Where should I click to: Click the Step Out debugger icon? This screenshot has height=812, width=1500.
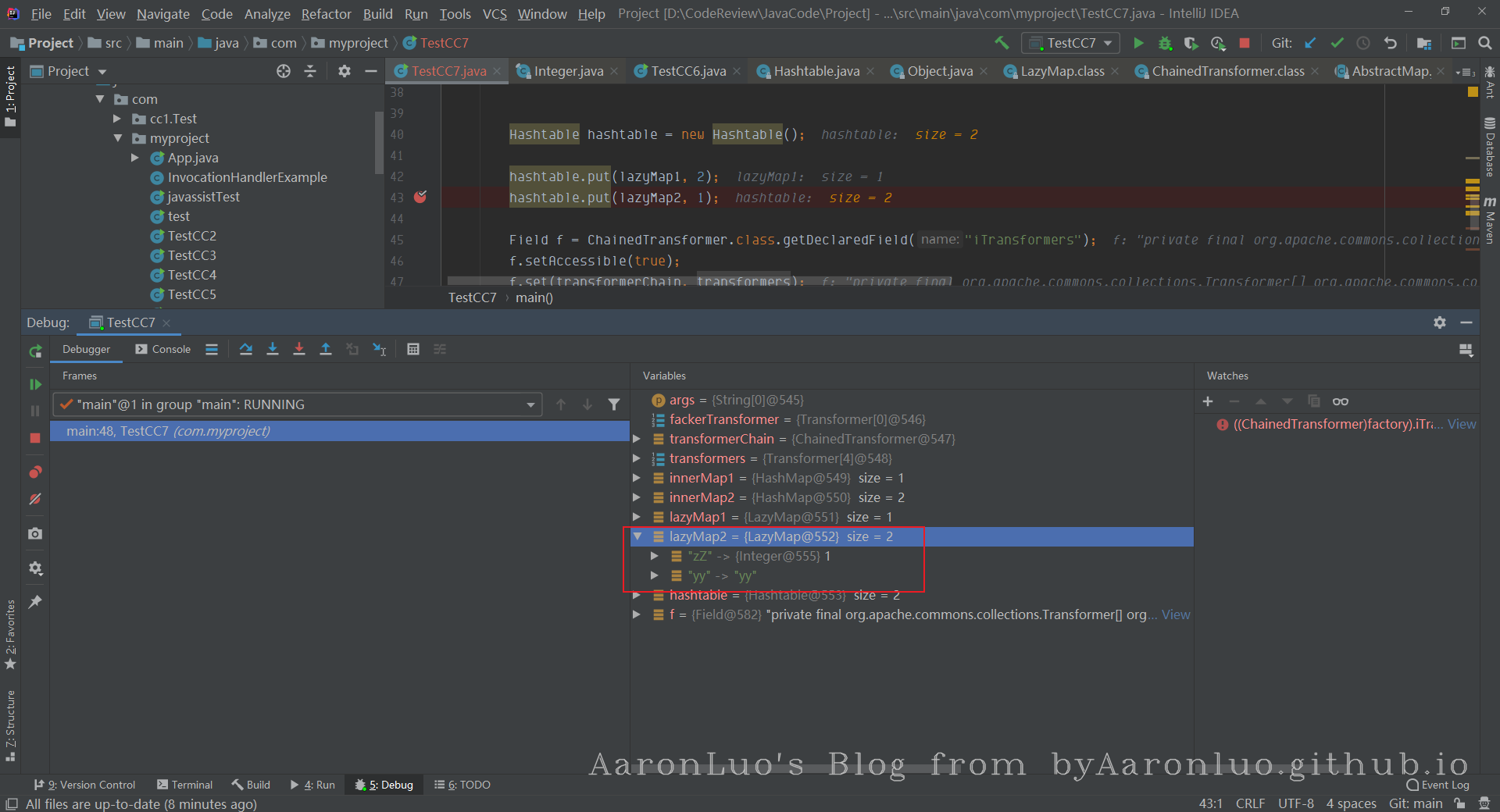click(x=326, y=349)
